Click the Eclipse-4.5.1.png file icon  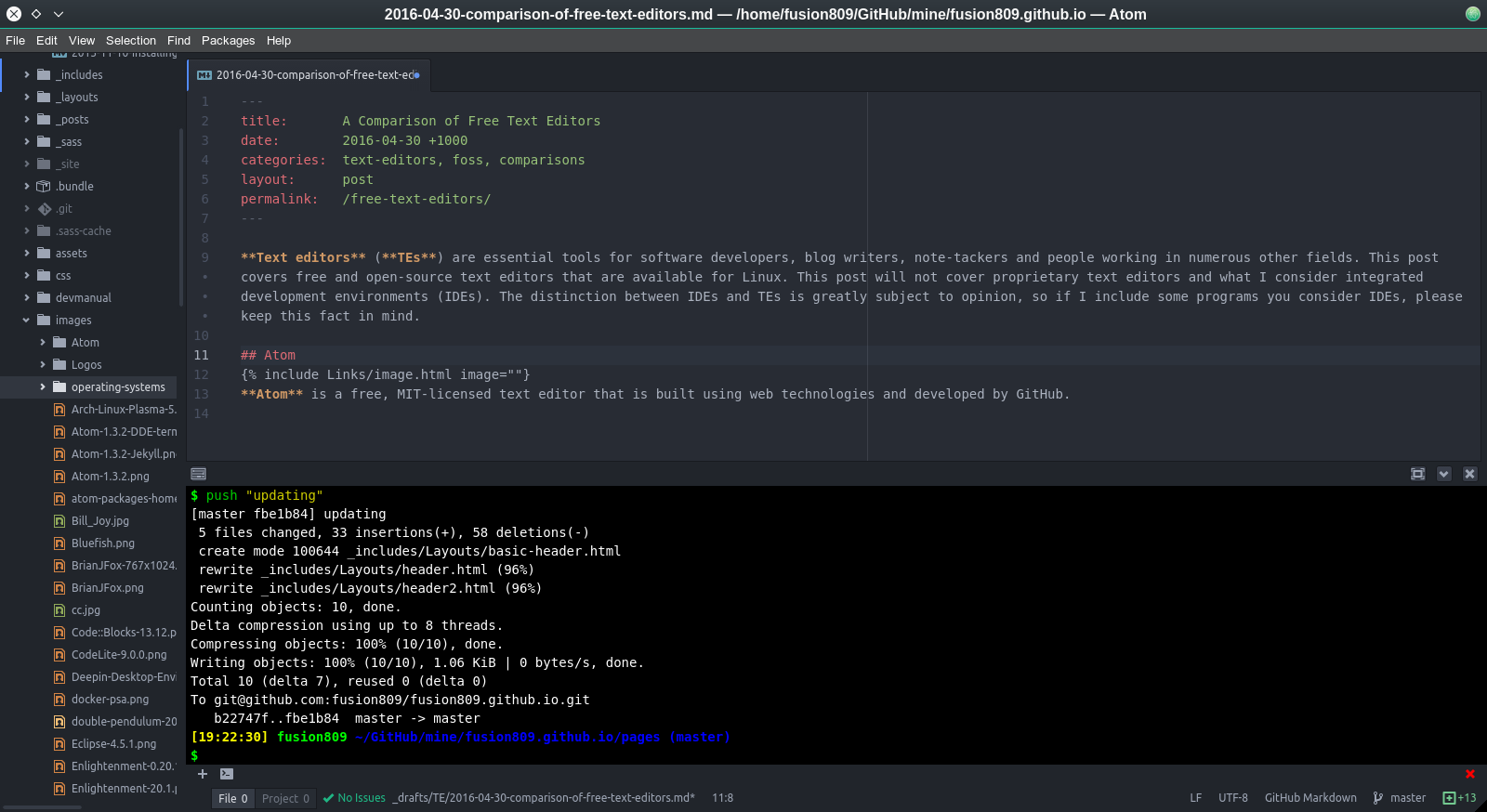[59, 743]
